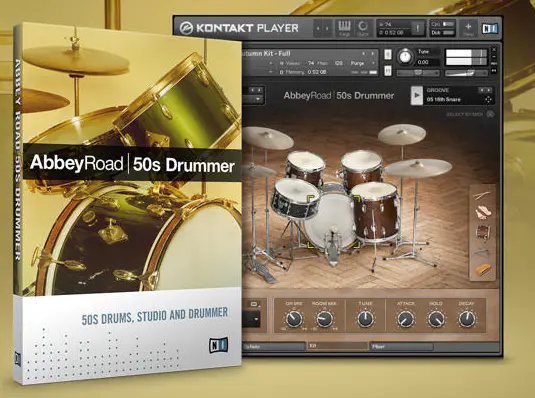Click the Tune value field 0.00
The height and width of the screenshot is (398, 535).
(x=428, y=62)
